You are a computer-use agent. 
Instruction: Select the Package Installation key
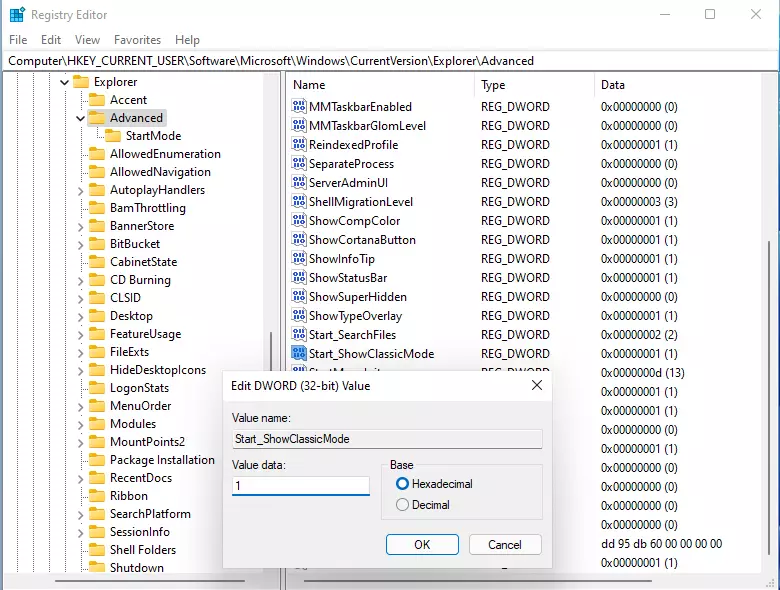[x=162, y=459]
